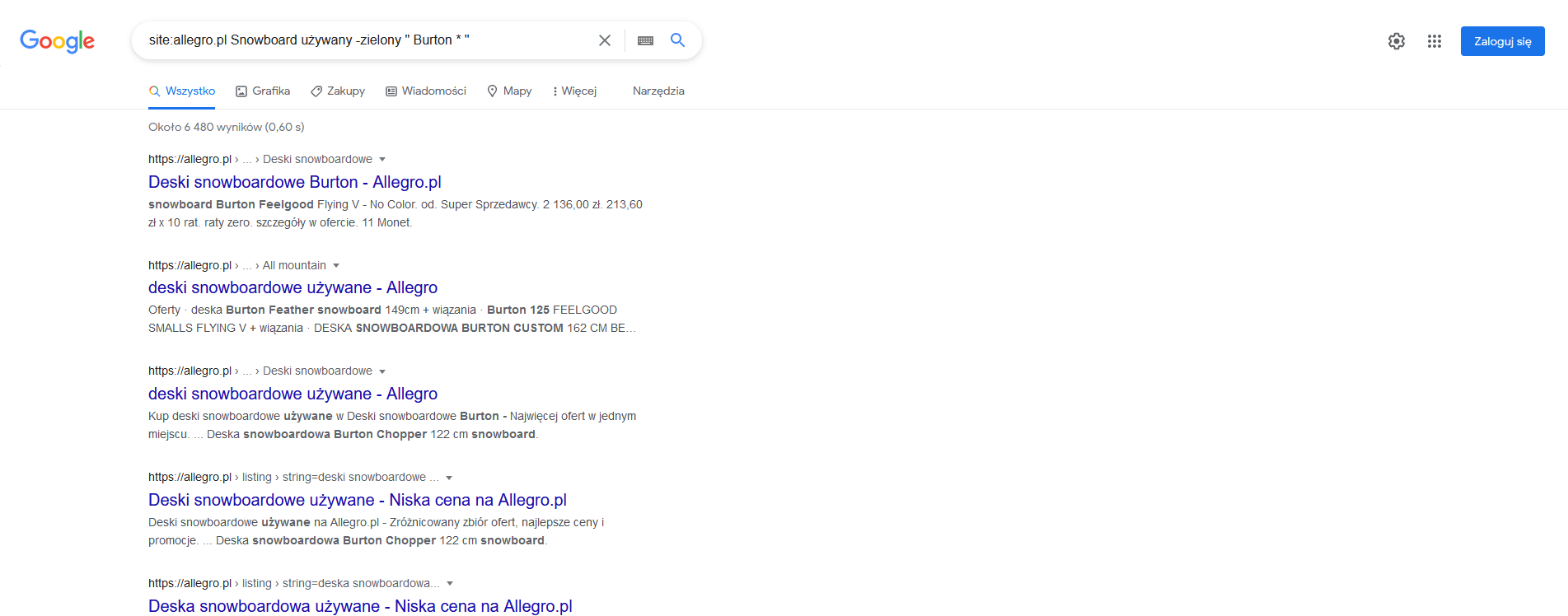Expand arrow beside 'string=deska snowboardowa' breadcrumb
Viewport: 1568px width, 616px height.
click(450, 584)
